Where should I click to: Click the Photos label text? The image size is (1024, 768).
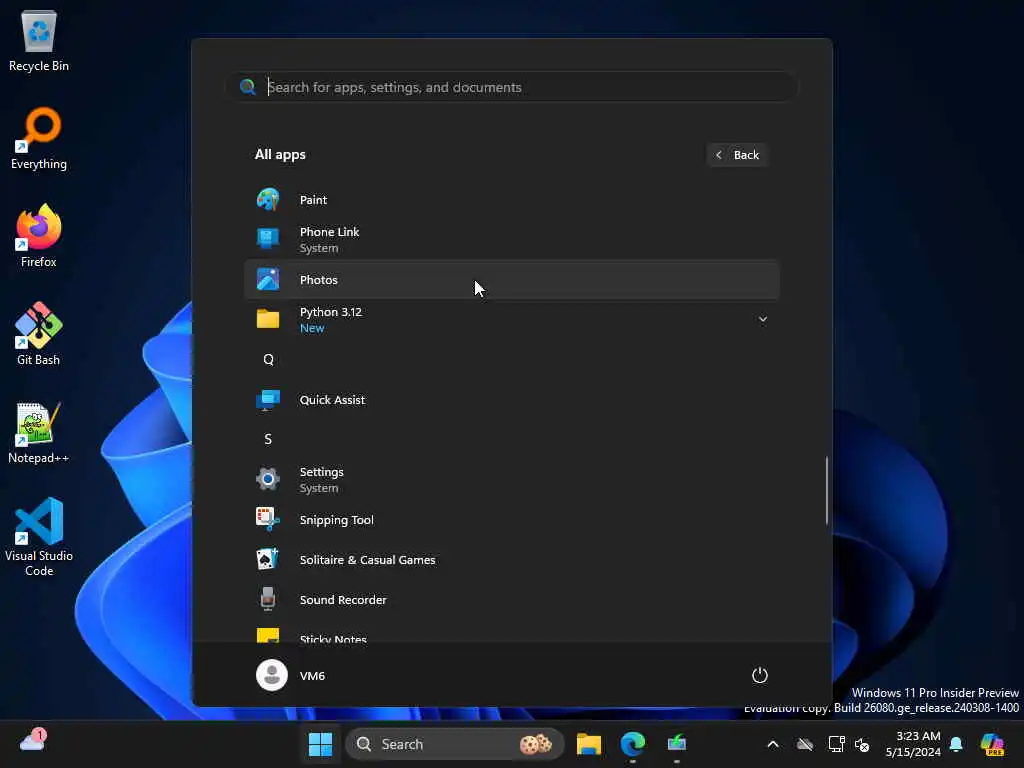(319, 280)
